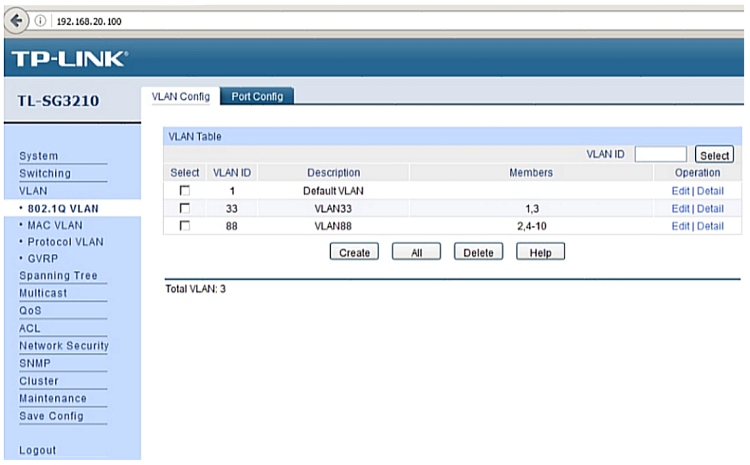The image size is (750, 465).
Task: Open the Switching menu in sidebar
Action: pyautogui.click(x=45, y=173)
